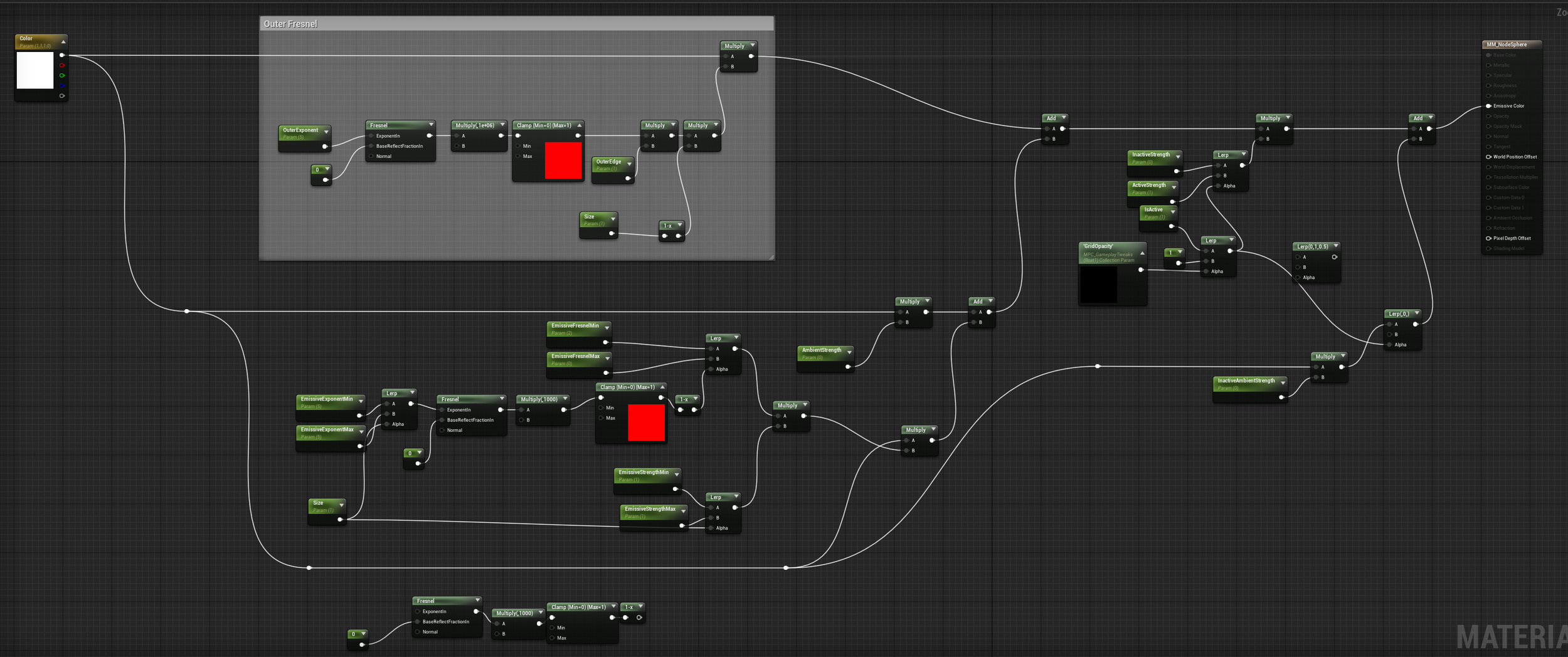Collapse the GridOpacity node preview arrow
The width and height of the screenshot is (1568, 657).
[1142, 253]
